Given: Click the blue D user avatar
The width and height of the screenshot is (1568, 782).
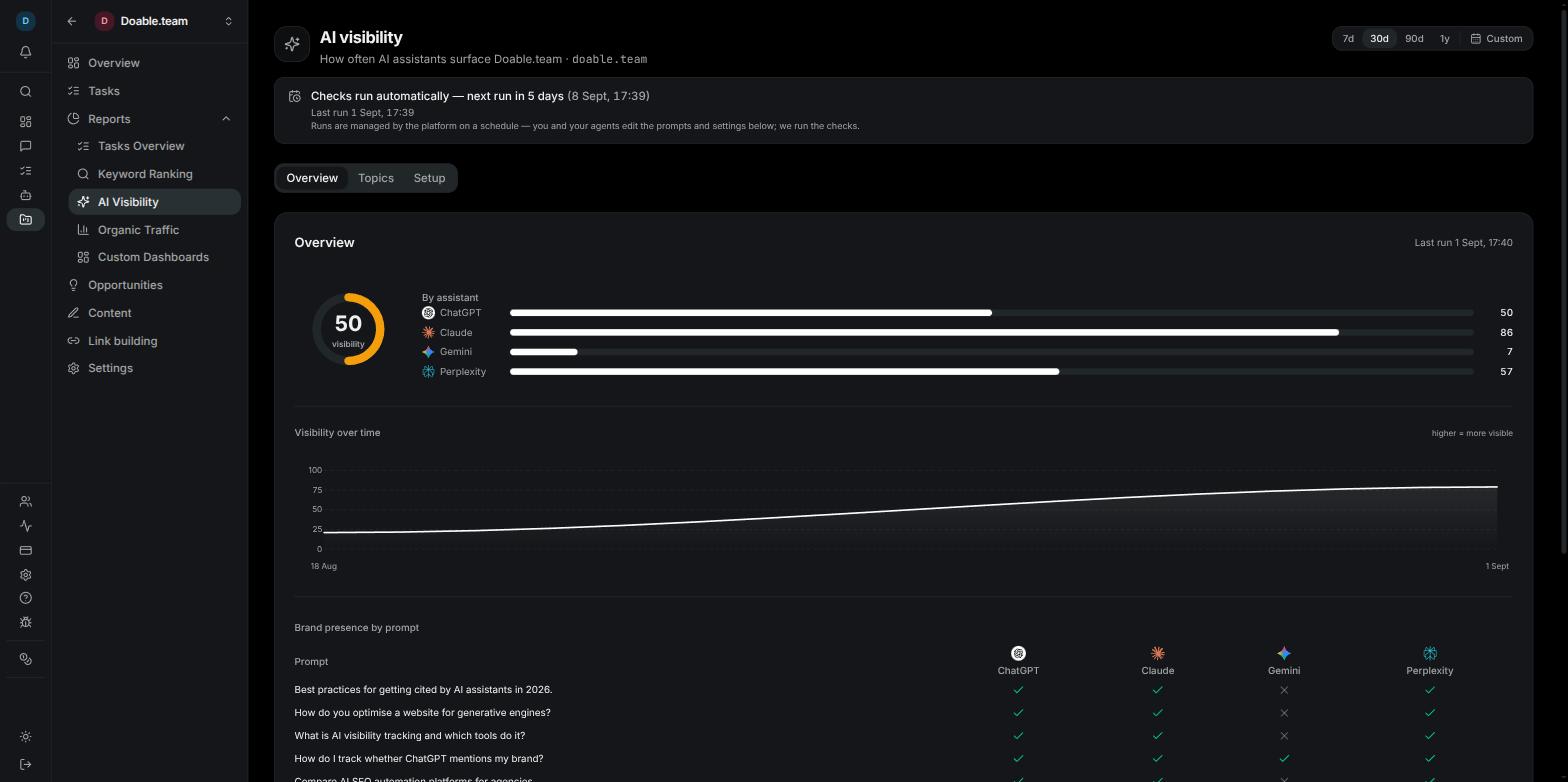Looking at the screenshot, I should point(26,20).
